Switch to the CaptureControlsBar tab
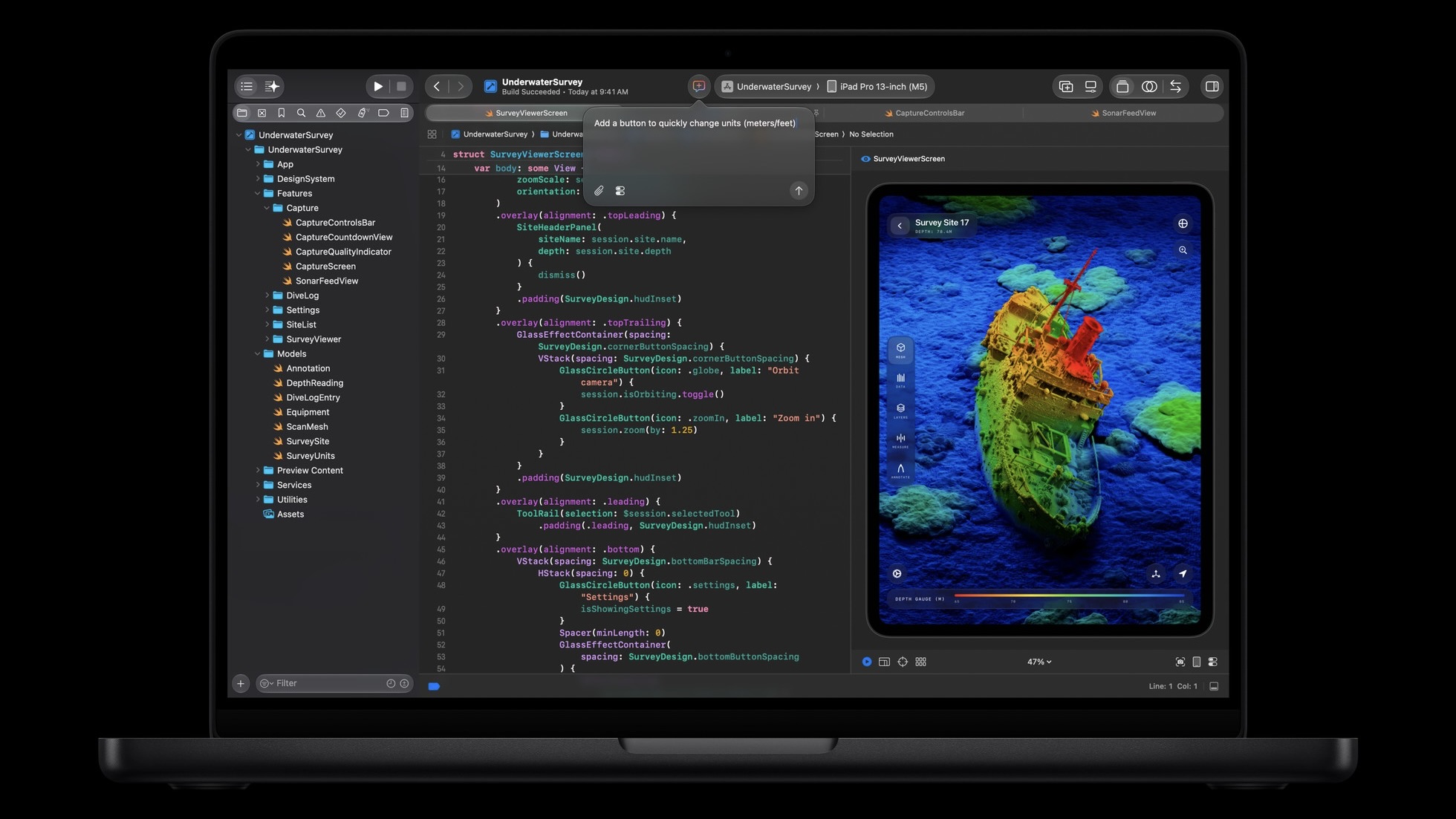Viewport: 1456px width, 819px height. [923, 113]
